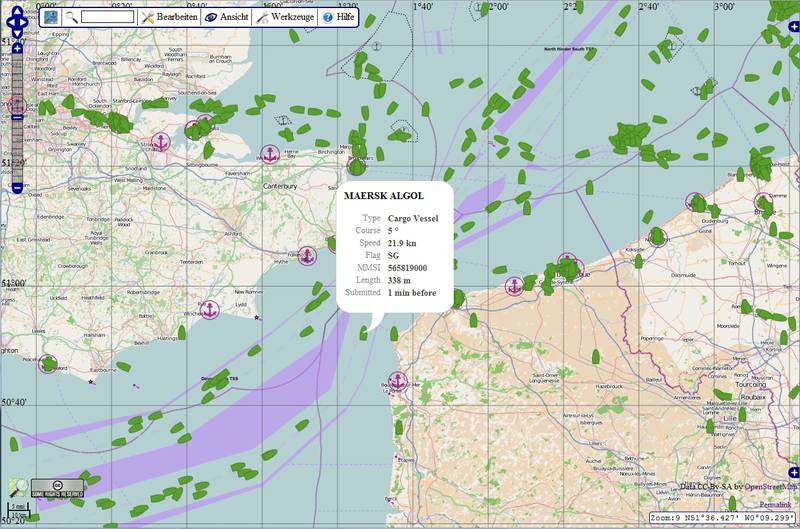Click the zoom slider handle on the zoom bar
800x529 pixels.
point(17,117)
